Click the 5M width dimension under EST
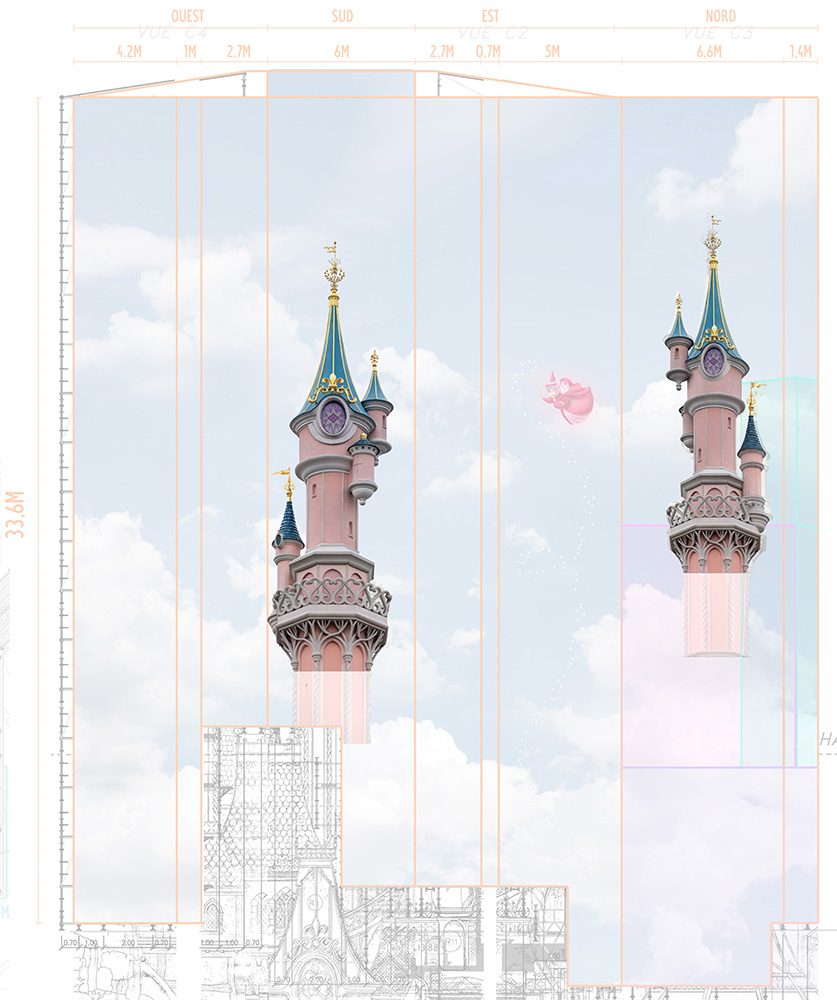The height and width of the screenshot is (1000, 837). (x=553, y=52)
